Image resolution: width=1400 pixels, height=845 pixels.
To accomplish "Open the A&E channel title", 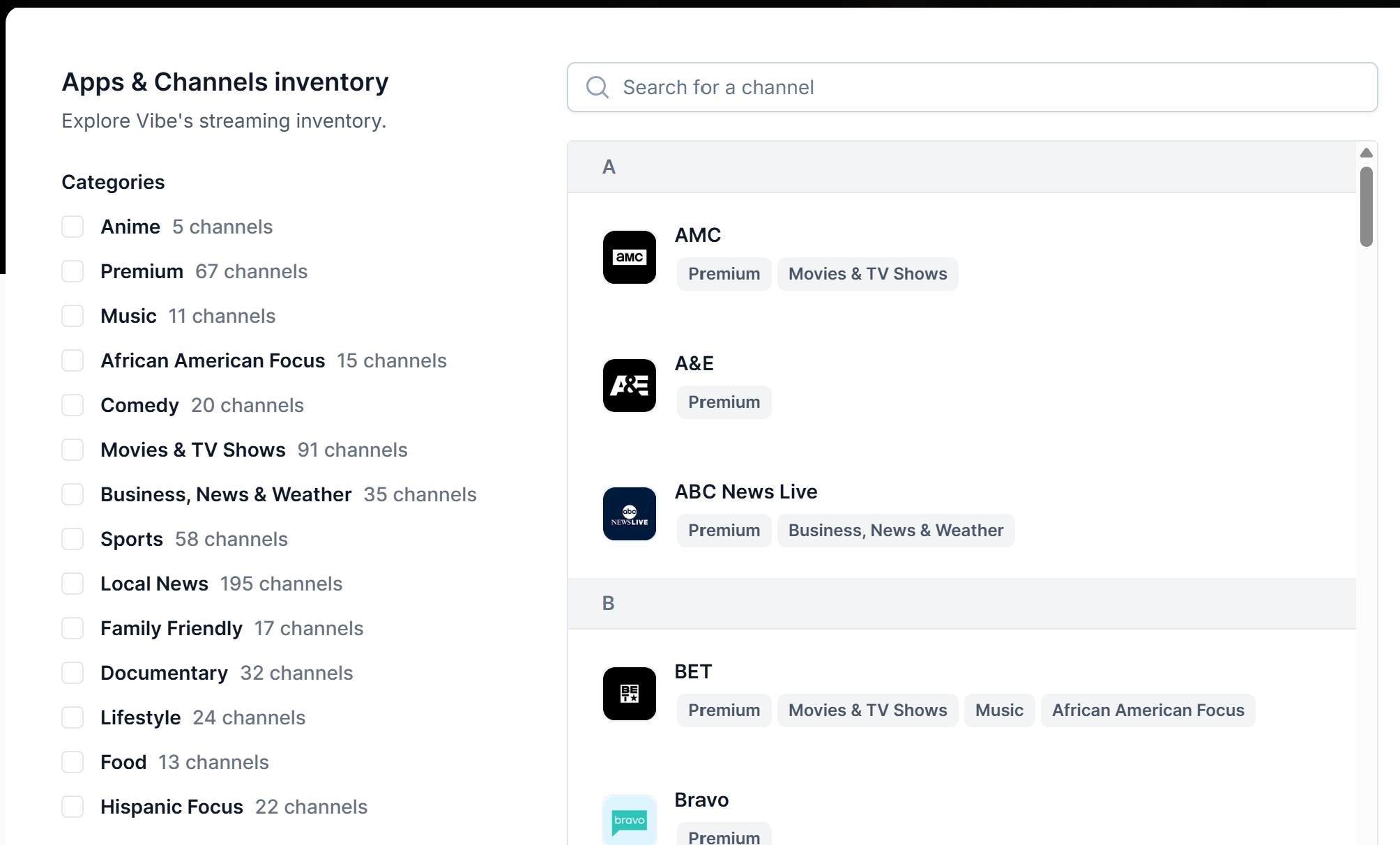I will point(694,363).
